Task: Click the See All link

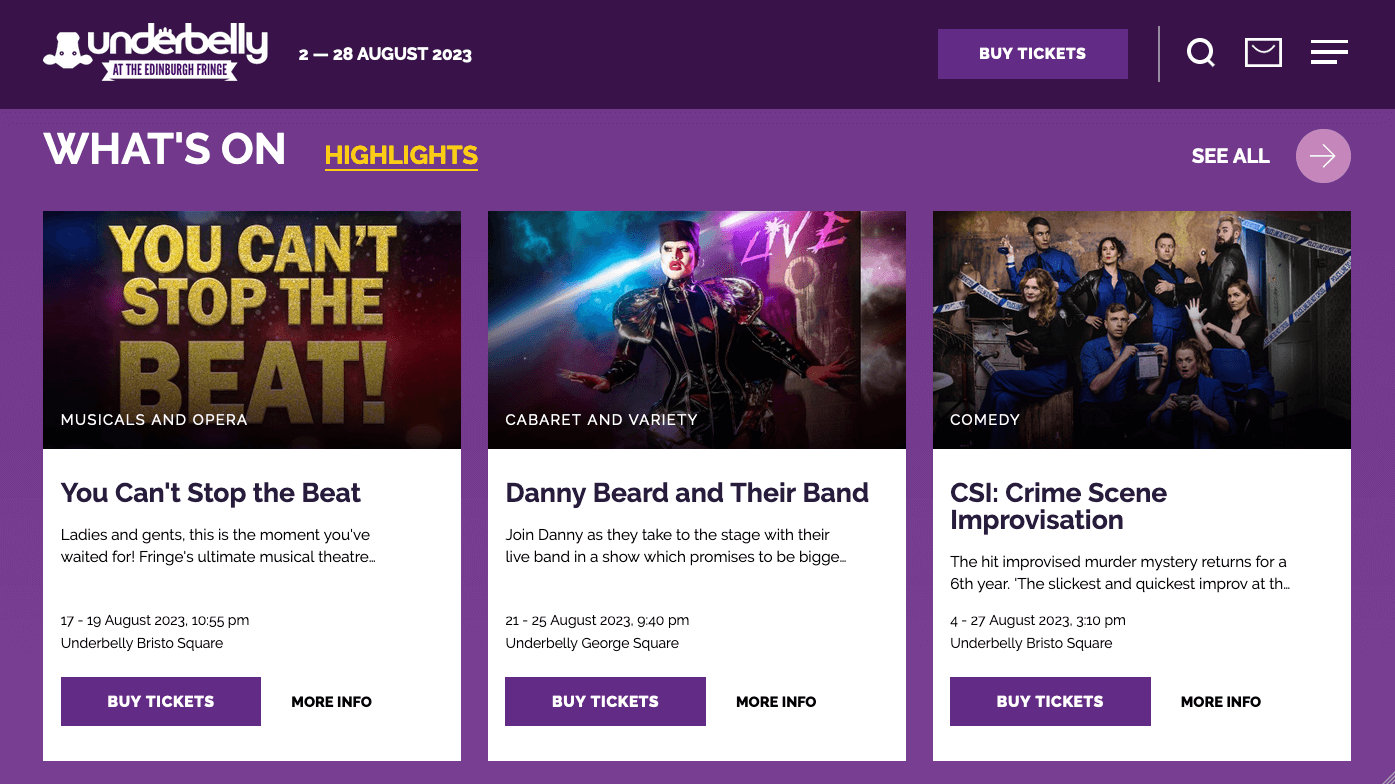Action: click(1230, 156)
